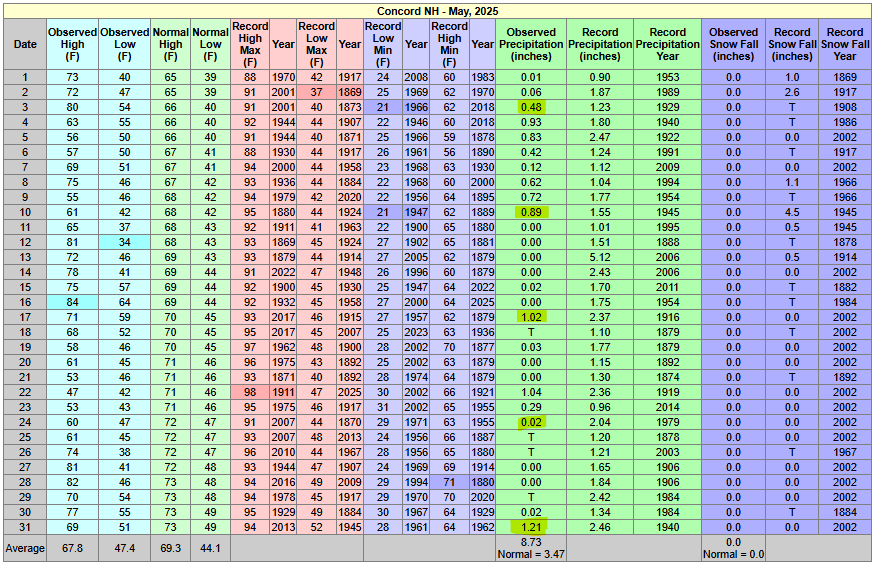Screen dimensions: 873x564
Task: Select 'Record Precipitation (inches)' header
Action: click(x=600, y=44)
